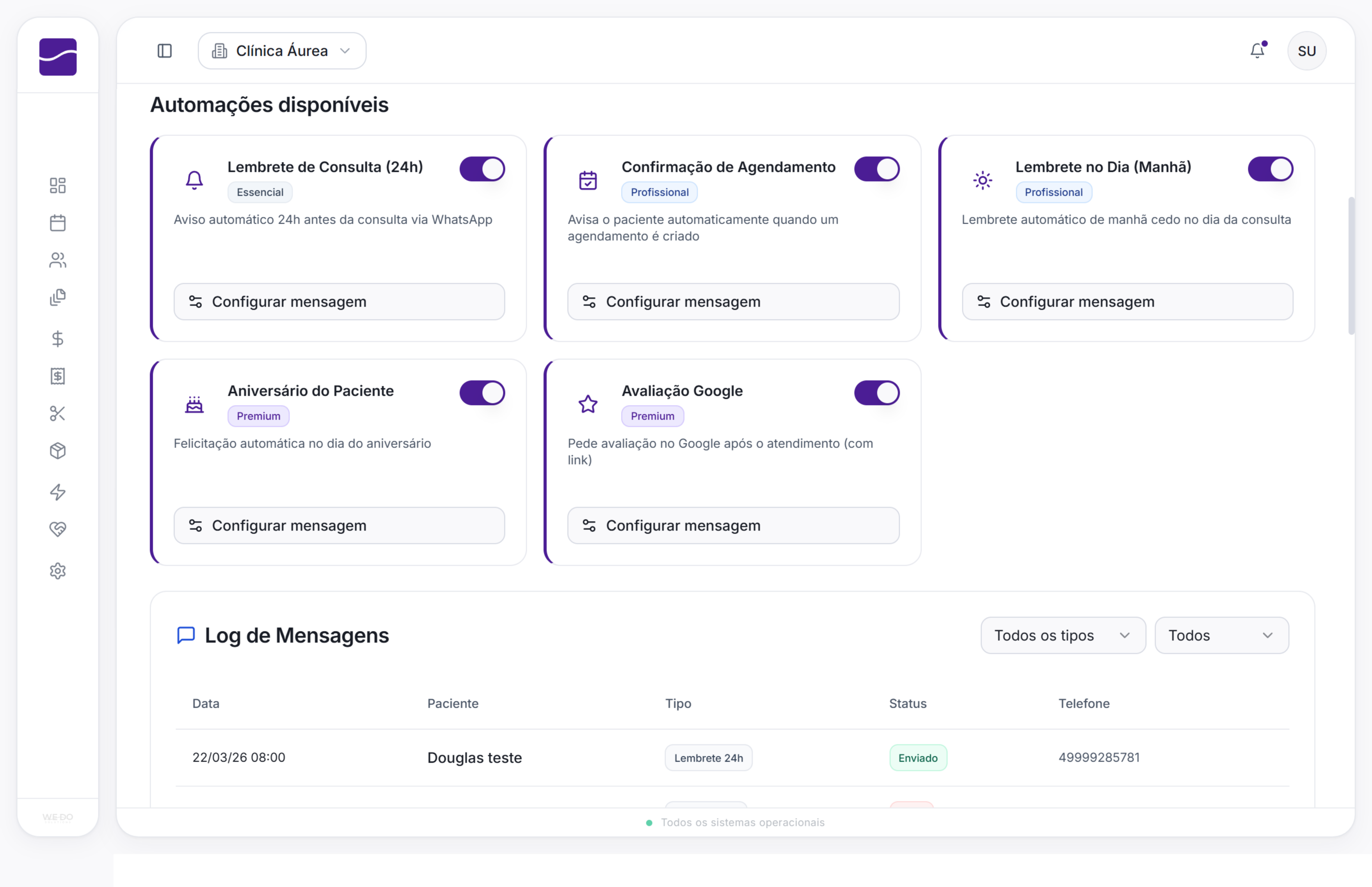Click the purple app logo
The height and width of the screenshot is (887, 1372).
pyautogui.click(x=58, y=57)
